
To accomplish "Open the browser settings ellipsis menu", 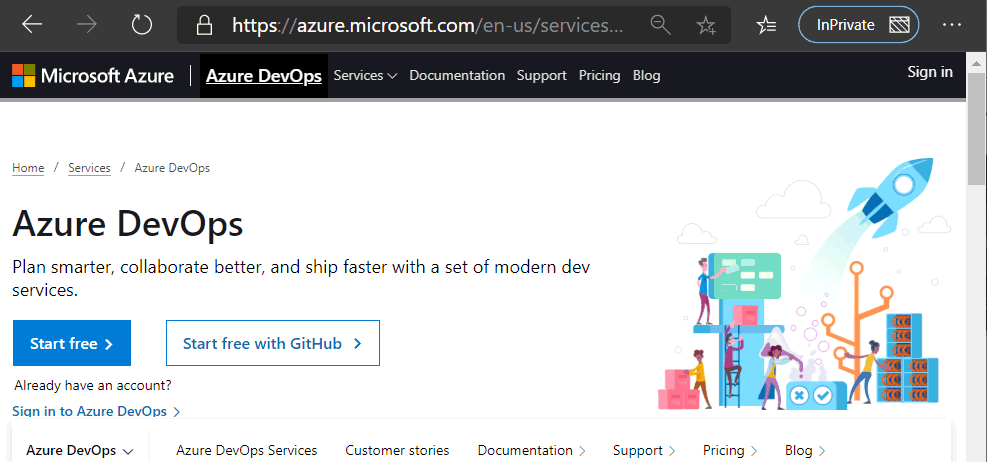I will (x=952, y=25).
